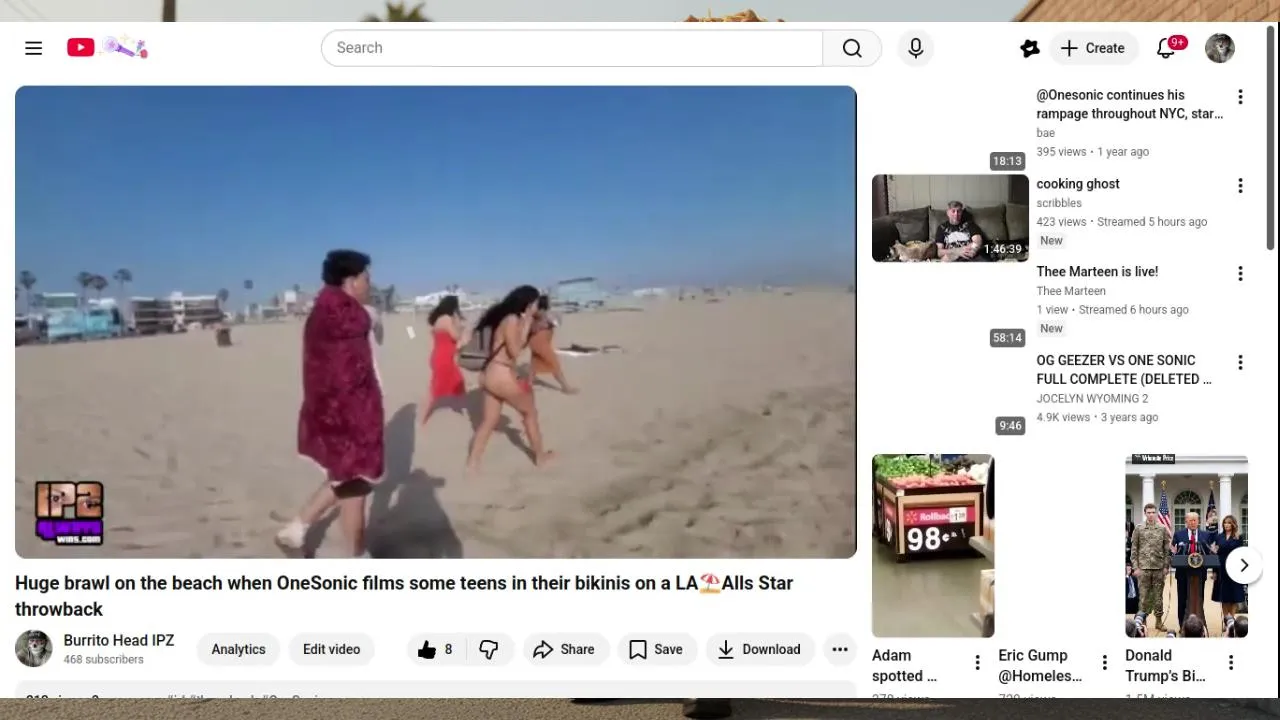The image size is (1280, 720).
Task: Open cooking ghost video thumbnail
Action: [950, 218]
